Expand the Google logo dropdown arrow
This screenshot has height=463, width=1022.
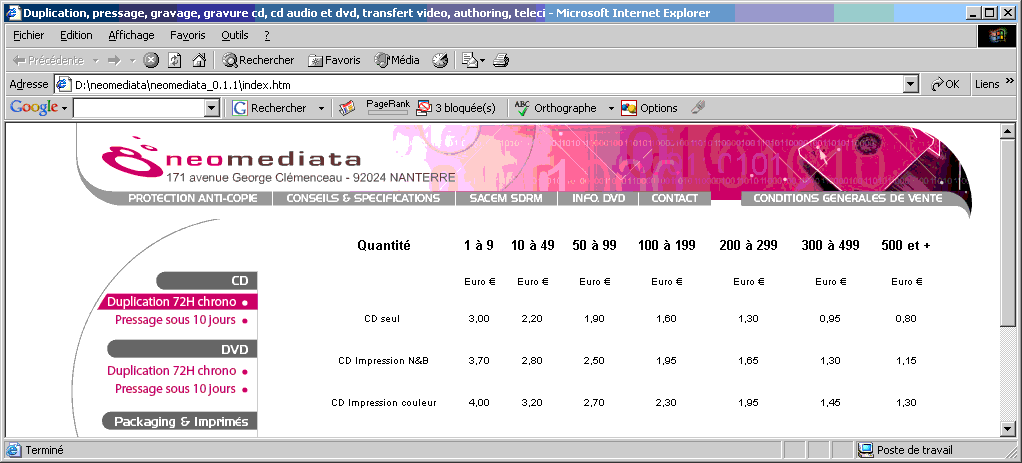(x=64, y=108)
